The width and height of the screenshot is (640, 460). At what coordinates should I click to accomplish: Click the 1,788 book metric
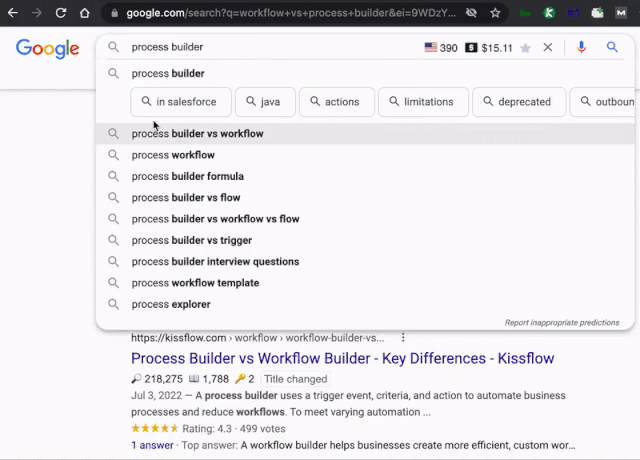pos(209,379)
